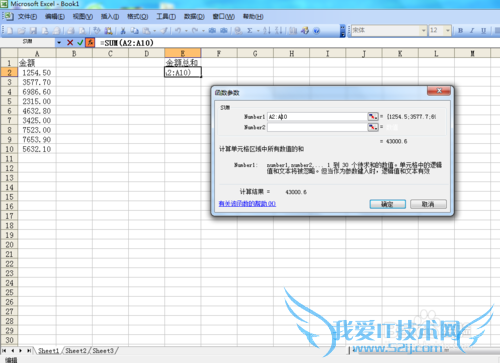Image resolution: width=500 pixels, height=363 pixels.
Task: Collapse dialog via Number1 range selector
Action: (373, 117)
